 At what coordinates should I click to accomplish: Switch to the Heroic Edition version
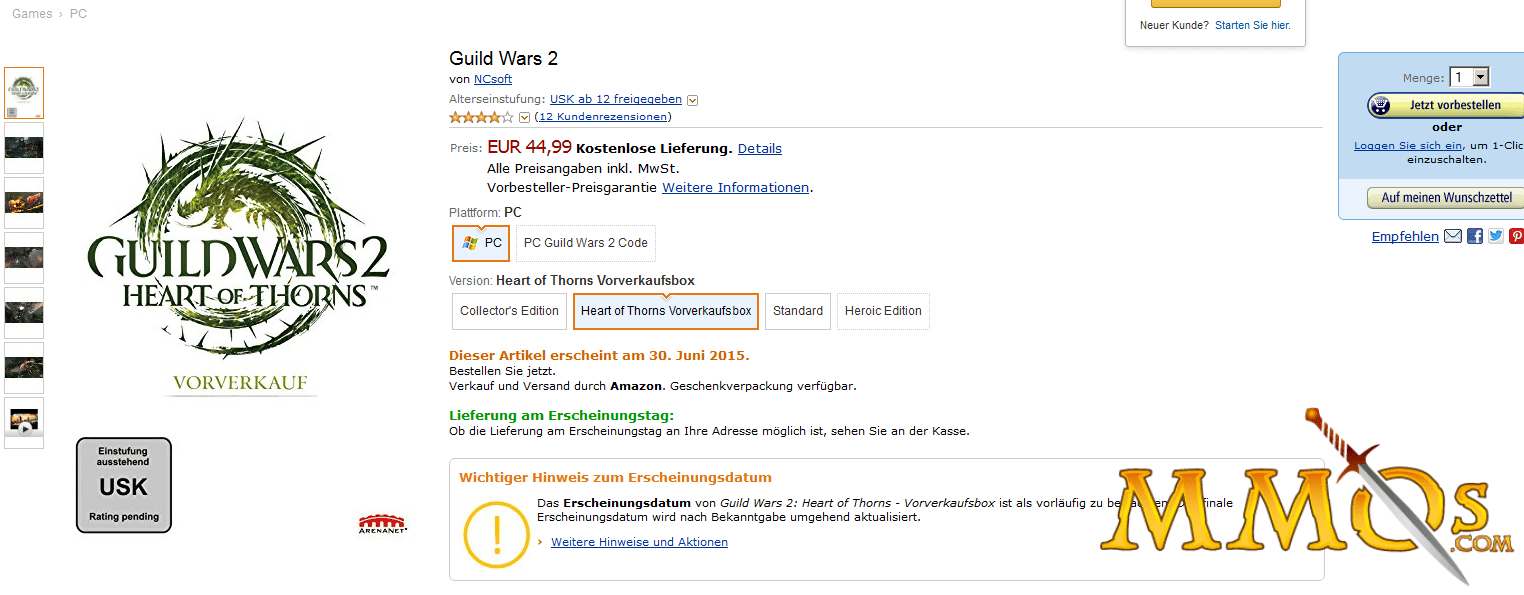883,311
